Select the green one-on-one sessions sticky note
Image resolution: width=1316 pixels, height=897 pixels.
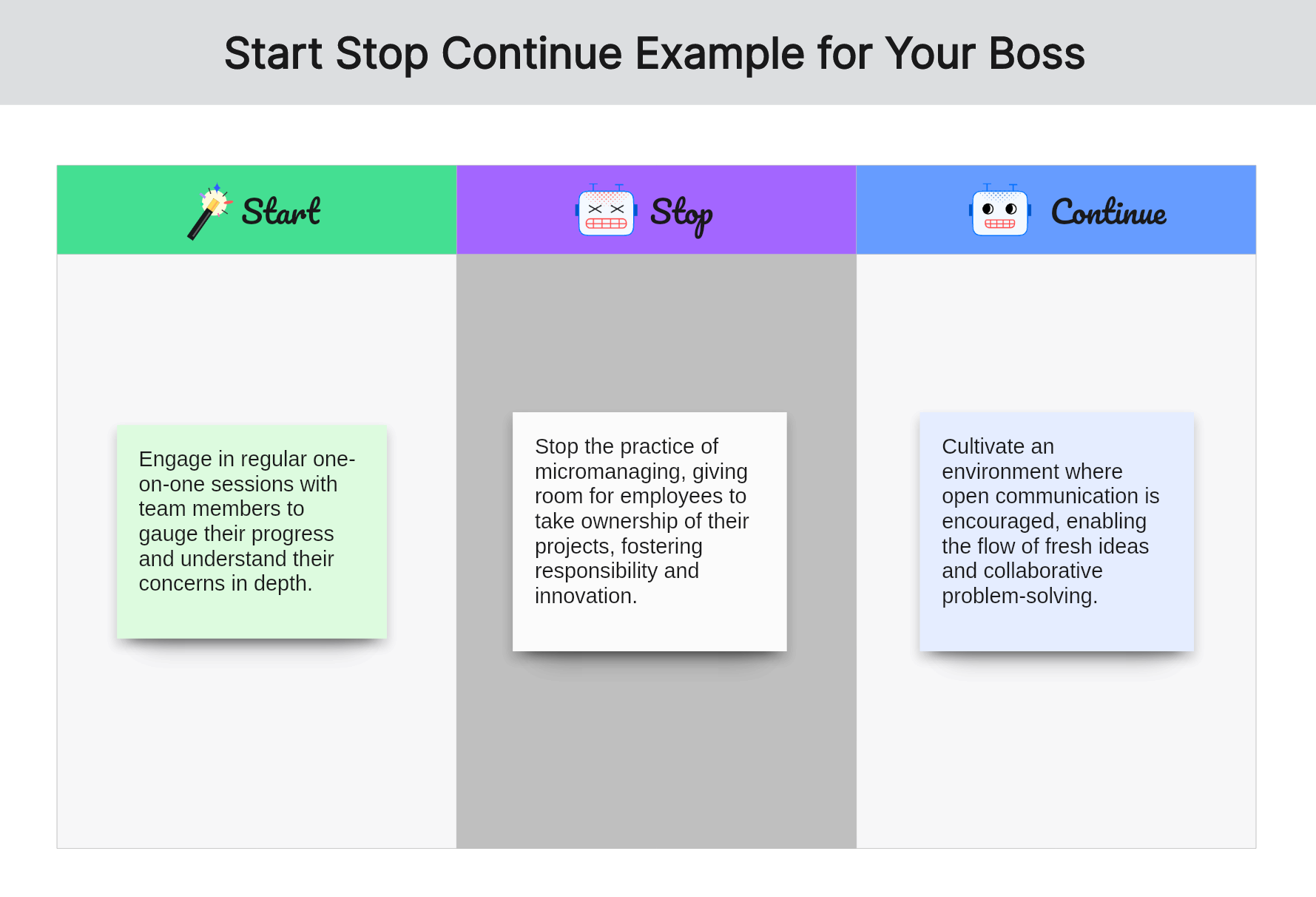[252, 531]
